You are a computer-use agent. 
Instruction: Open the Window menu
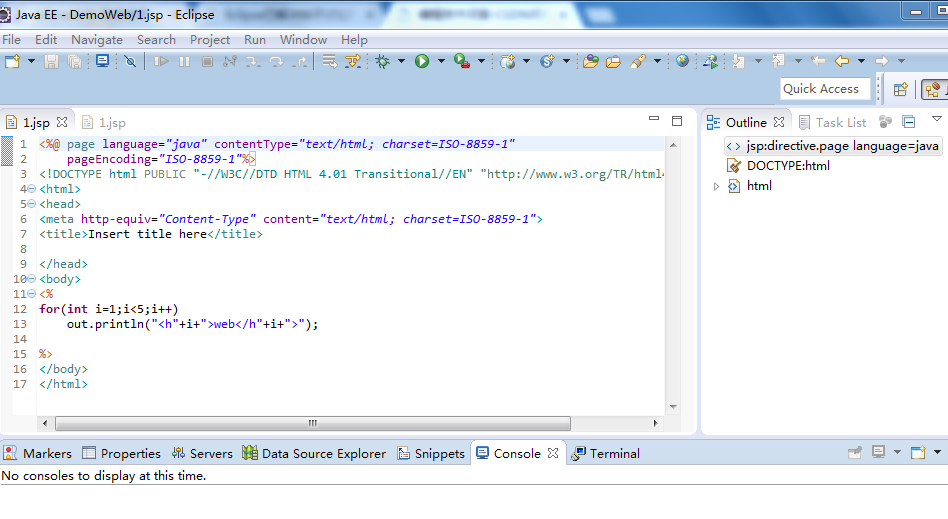click(303, 40)
